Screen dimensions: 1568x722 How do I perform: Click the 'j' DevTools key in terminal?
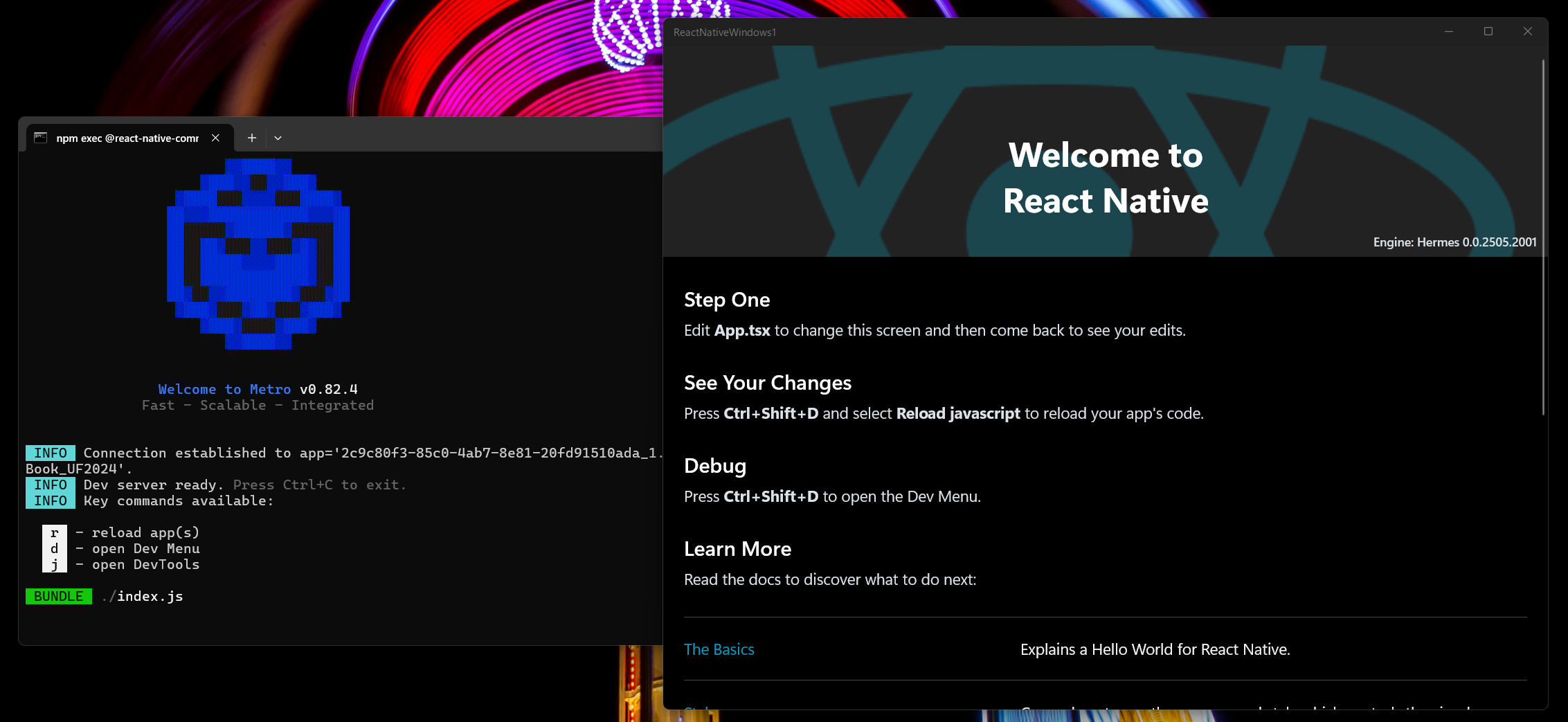pyautogui.click(x=55, y=565)
